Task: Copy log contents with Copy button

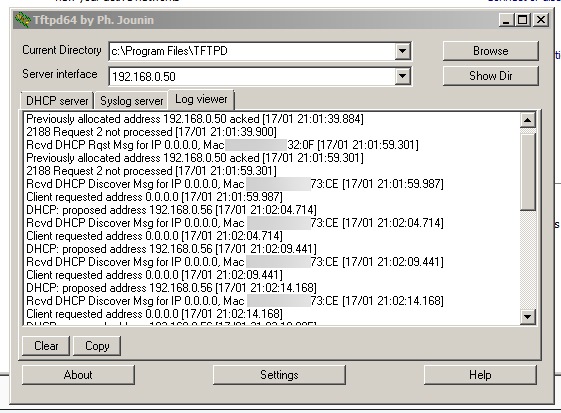Action: pyautogui.click(x=97, y=346)
